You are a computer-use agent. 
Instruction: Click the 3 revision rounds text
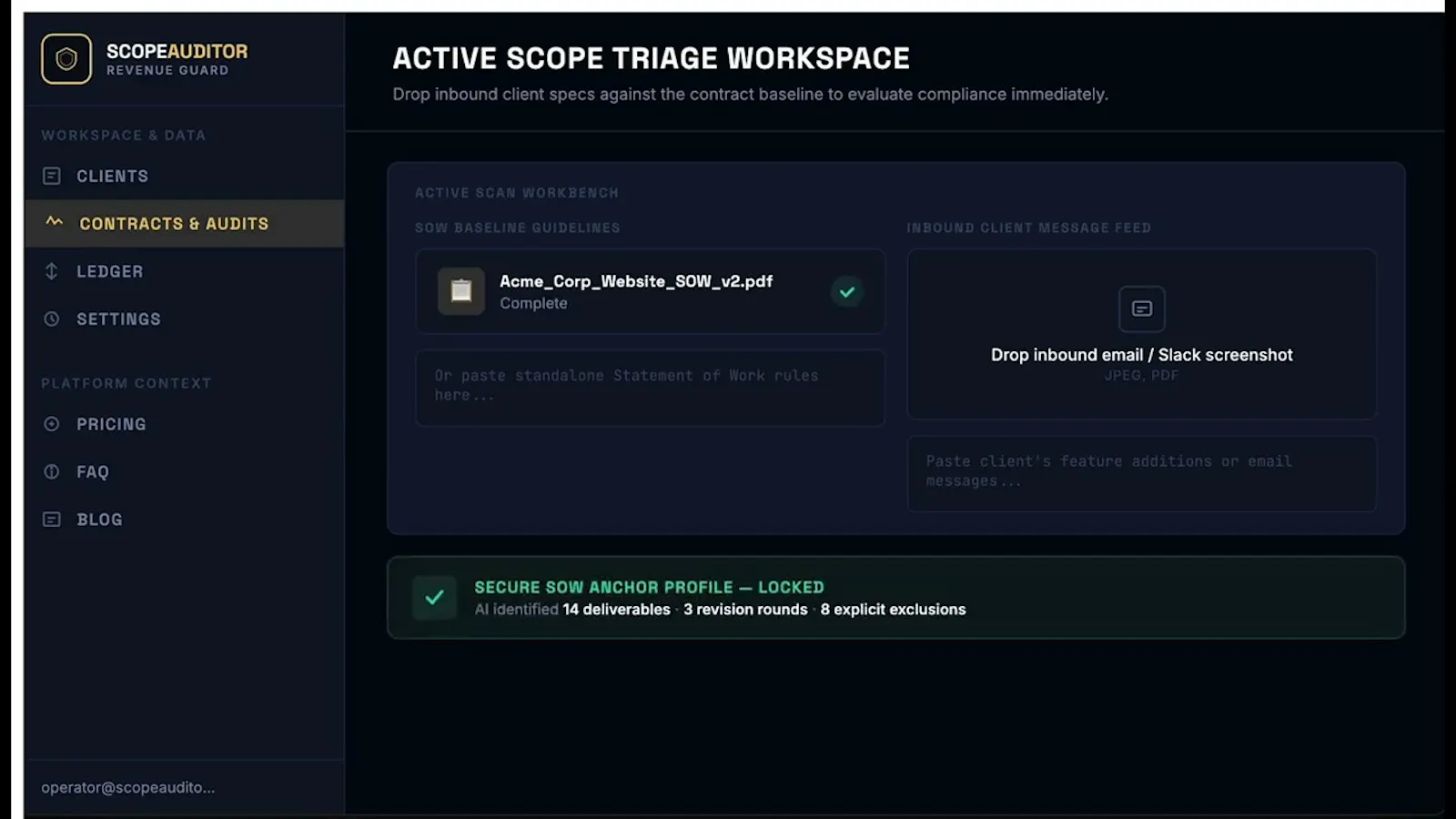pos(745,610)
